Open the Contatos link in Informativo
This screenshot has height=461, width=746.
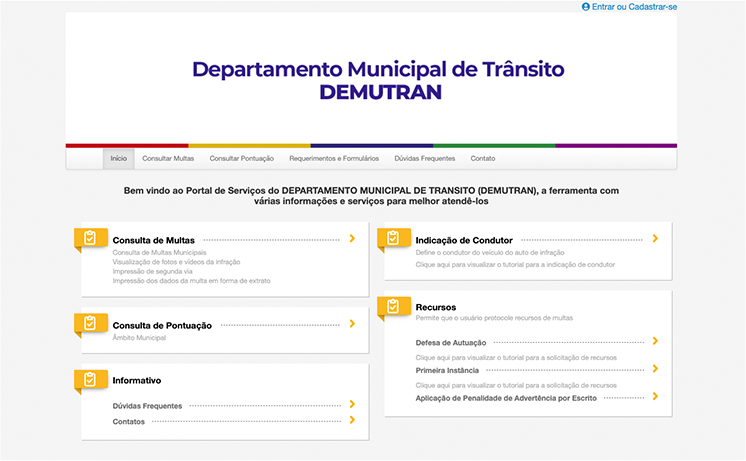(x=128, y=422)
